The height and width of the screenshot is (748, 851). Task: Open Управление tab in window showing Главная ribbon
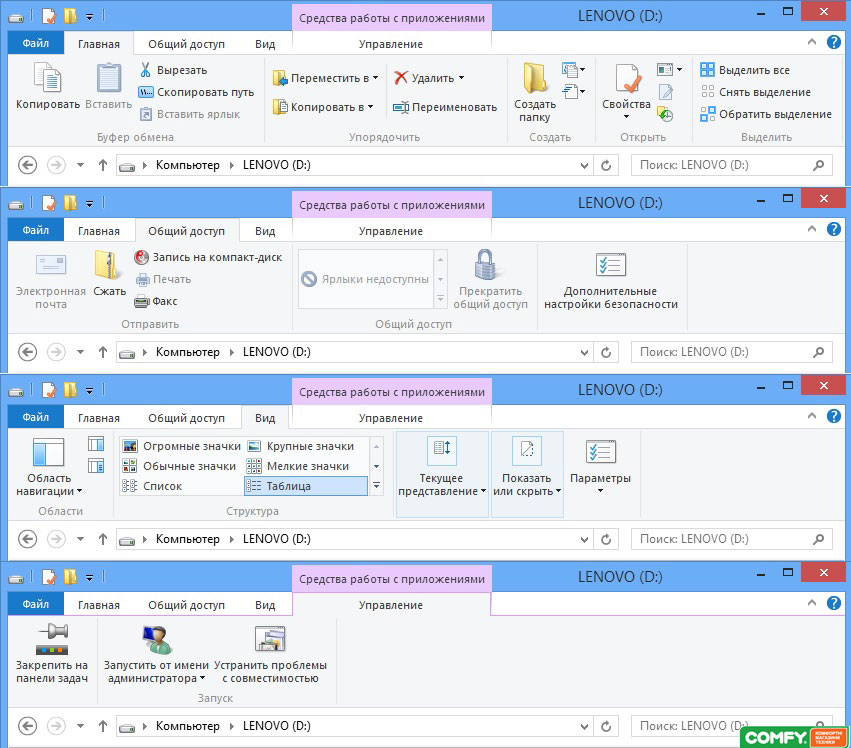tap(391, 44)
